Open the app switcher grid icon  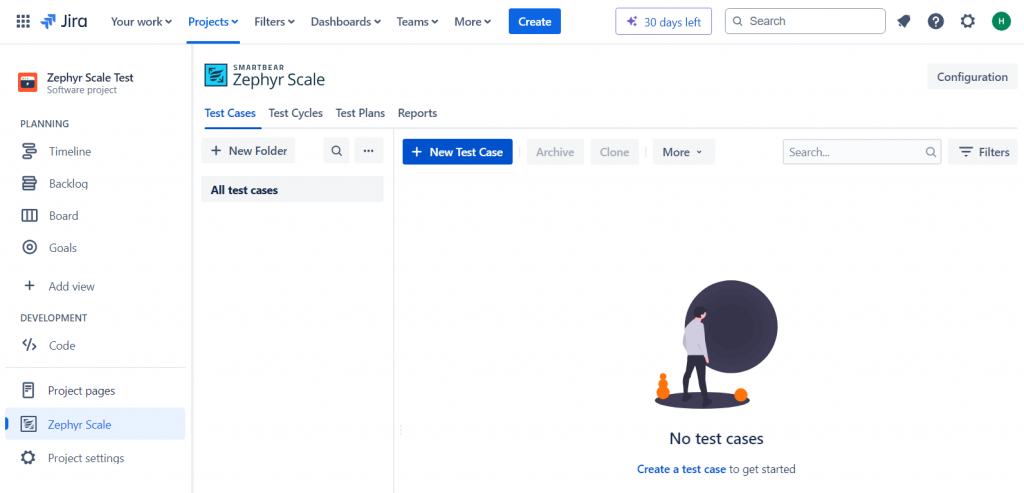coord(23,22)
